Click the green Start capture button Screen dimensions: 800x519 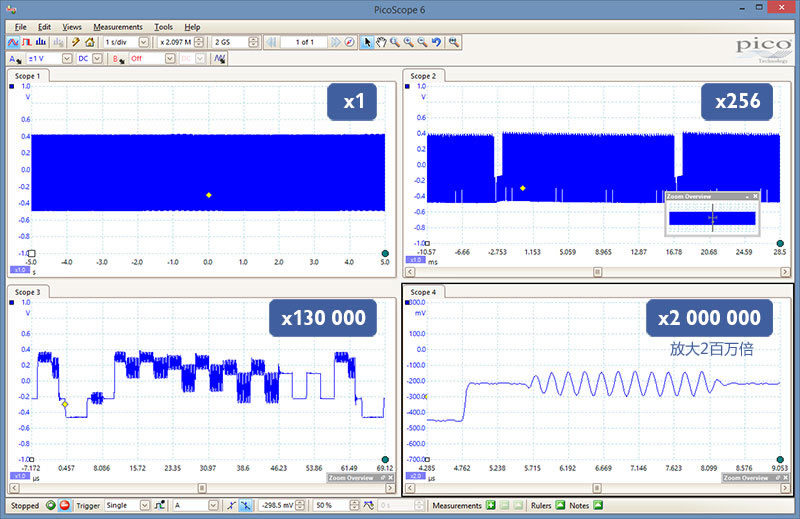51,505
